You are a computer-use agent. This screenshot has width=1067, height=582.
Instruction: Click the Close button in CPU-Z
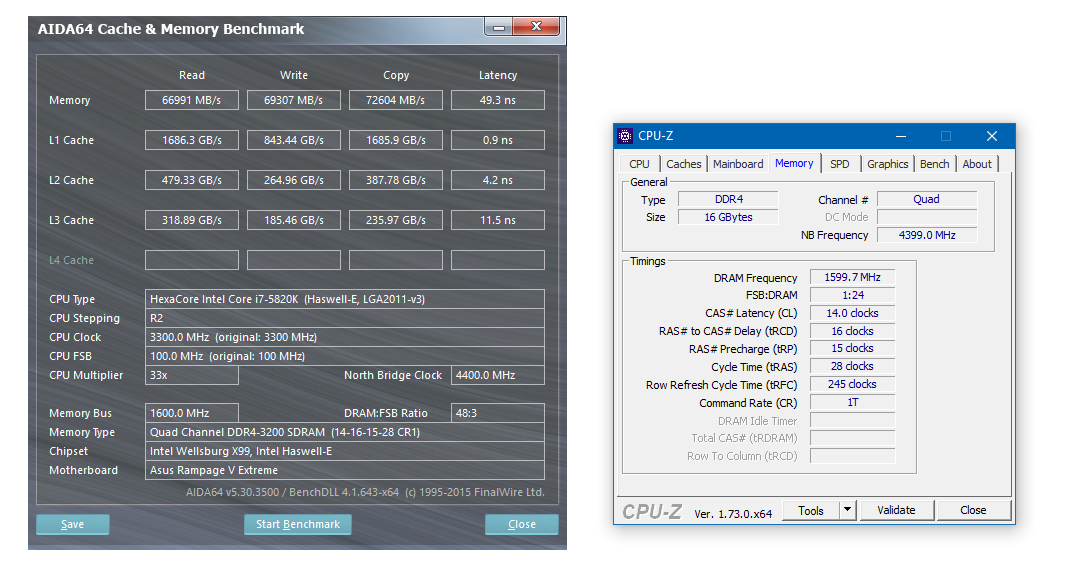(973, 510)
